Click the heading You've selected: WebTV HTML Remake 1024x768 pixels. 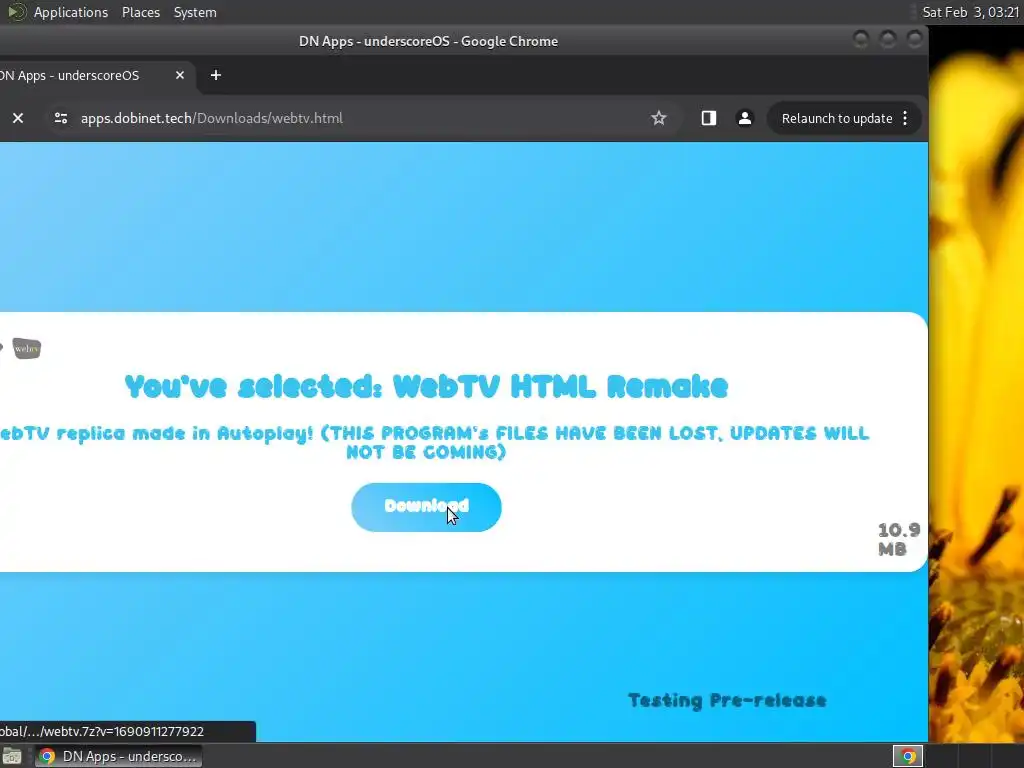tap(426, 387)
